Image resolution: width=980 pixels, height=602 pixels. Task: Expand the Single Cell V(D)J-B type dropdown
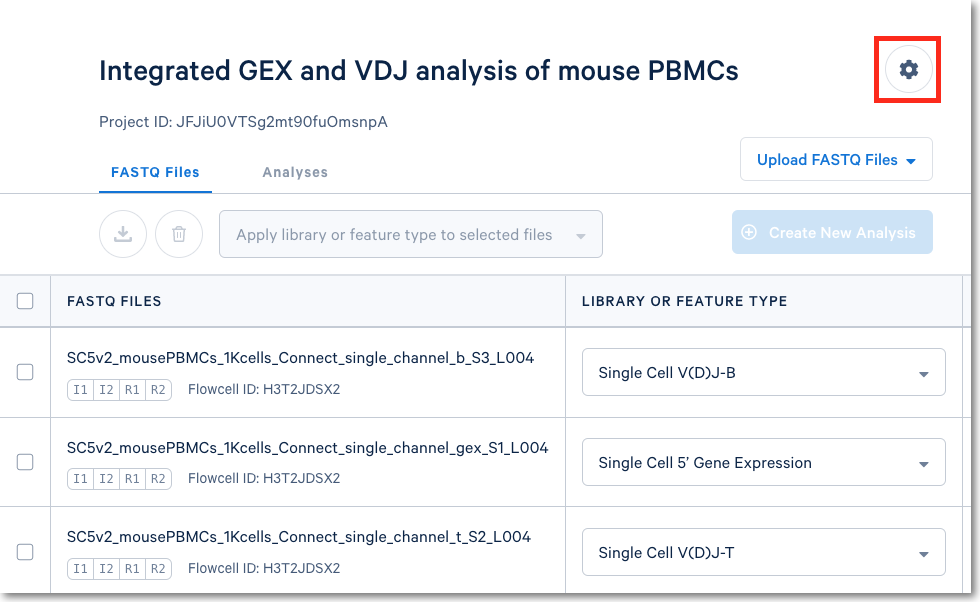click(763, 373)
